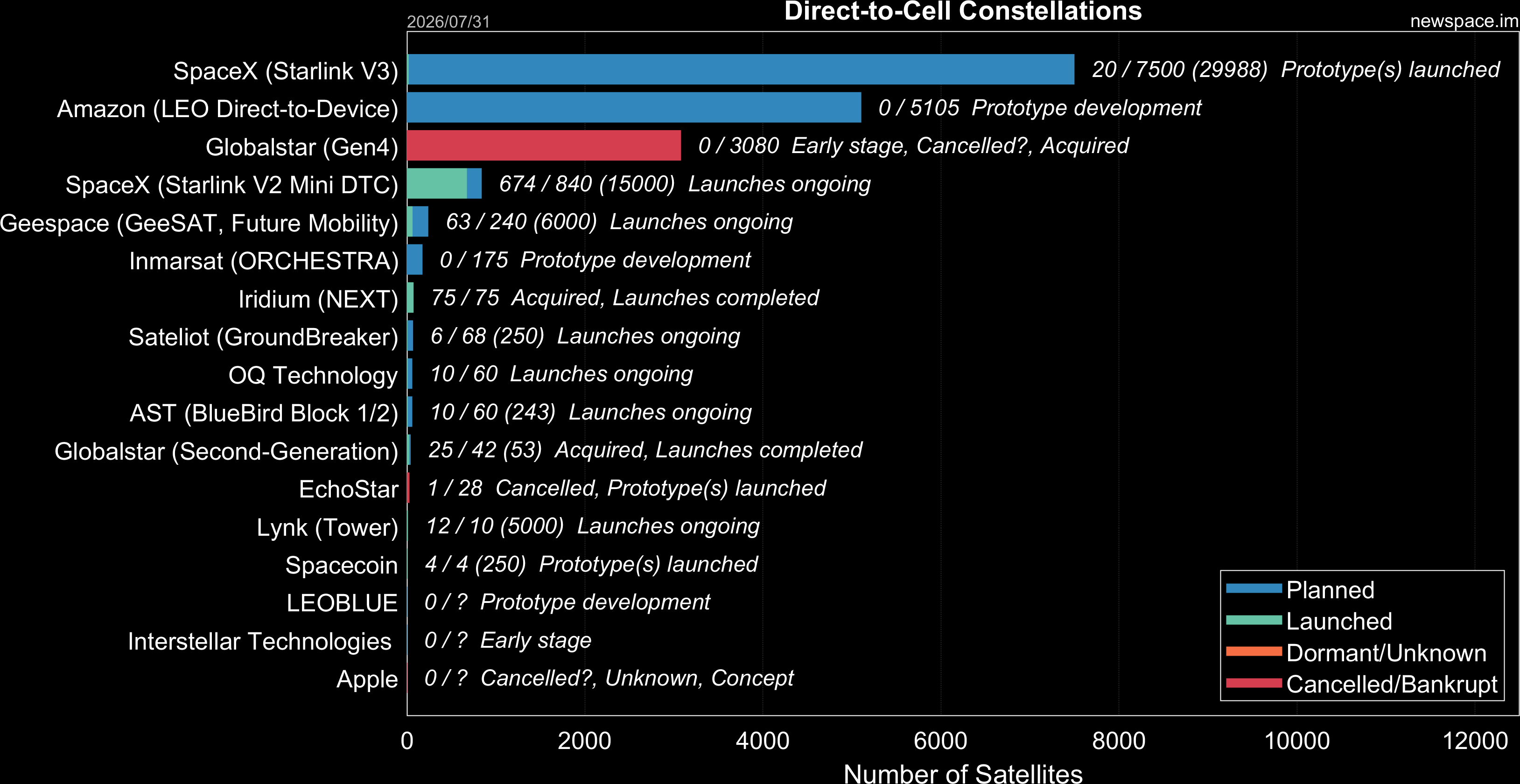Click the 'Interstellar Technologies' row label

(x=259, y=642)
